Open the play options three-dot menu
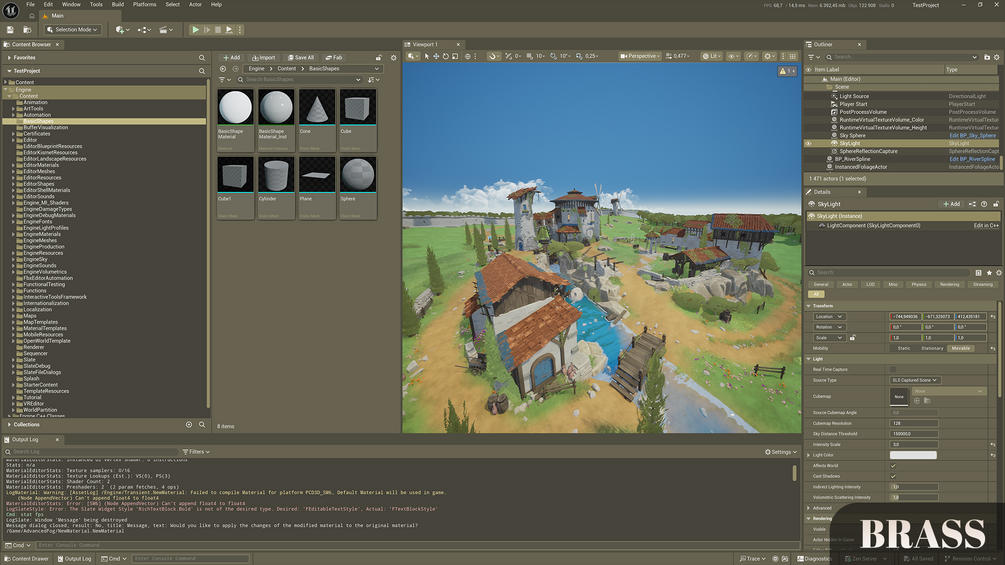 [x=240, y=29]
